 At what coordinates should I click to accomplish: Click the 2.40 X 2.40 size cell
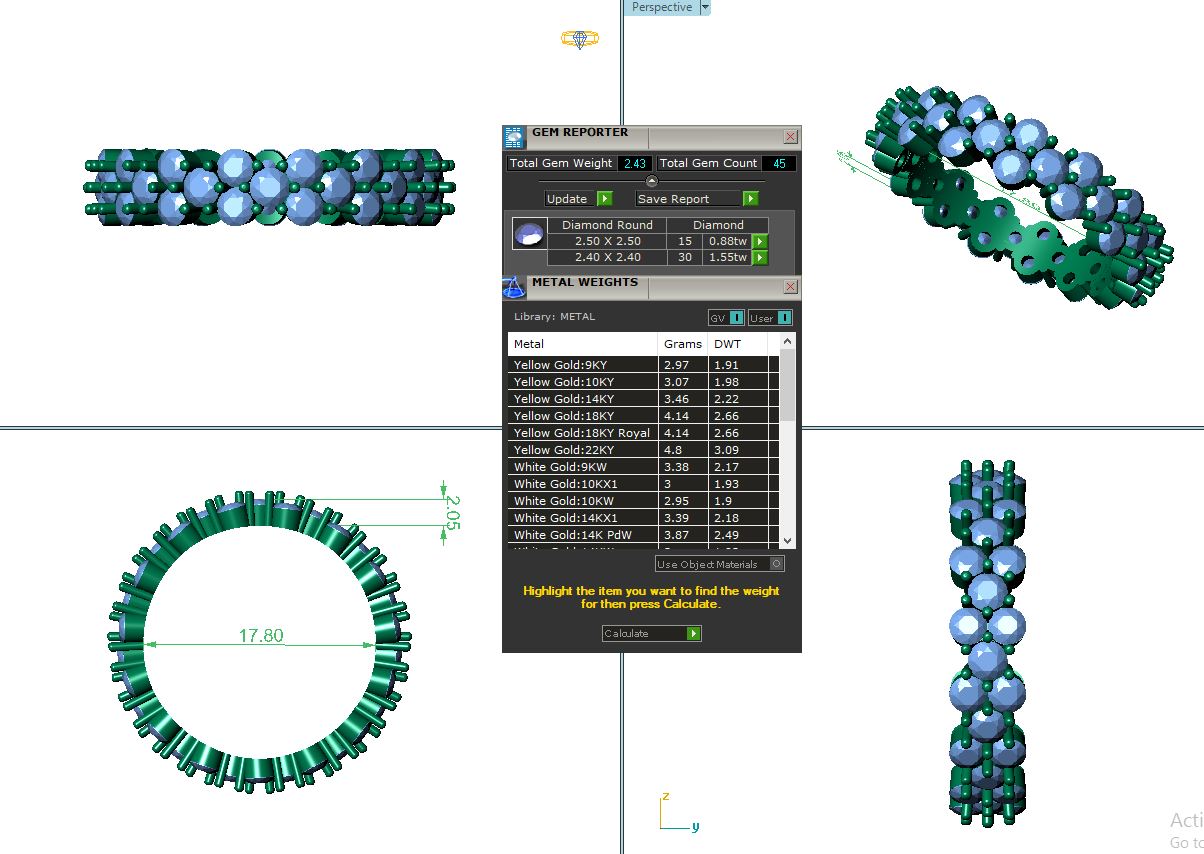tap(607, 257)
